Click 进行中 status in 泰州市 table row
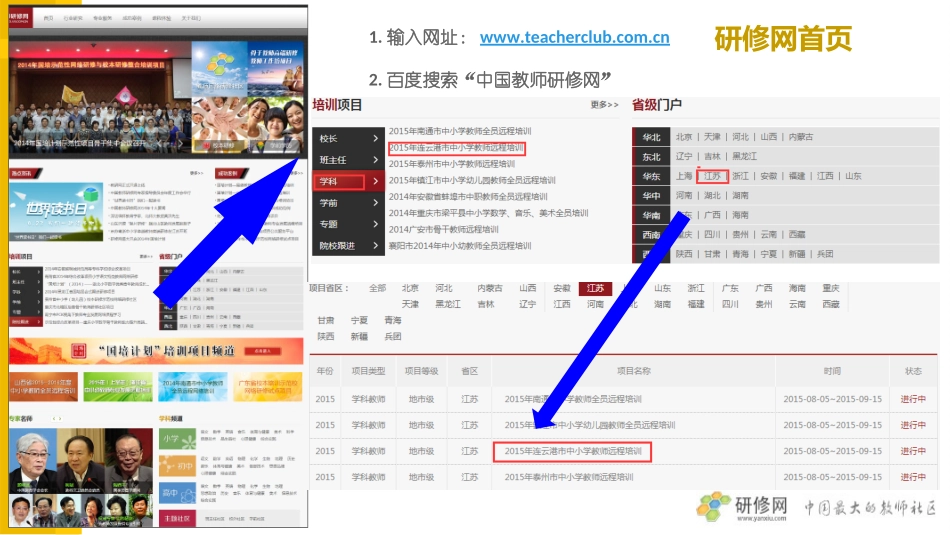950x535 pixels. click(913, 477)
